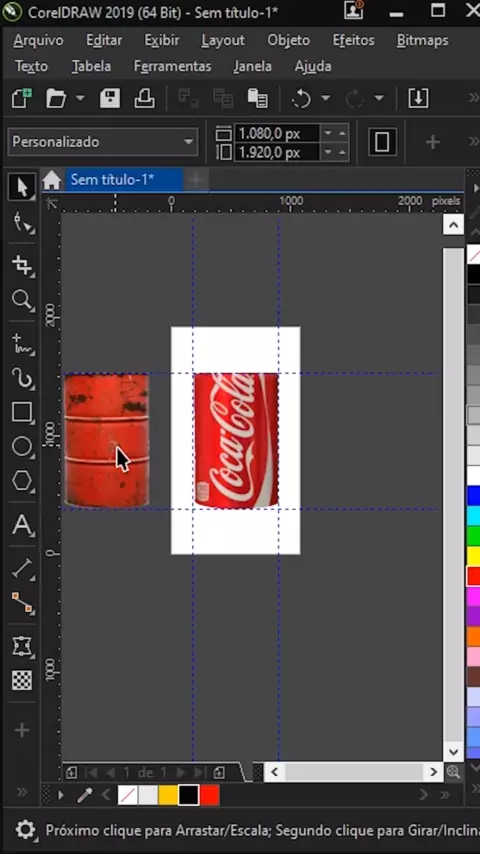Select the Transparency checkerboard tool
The image size is (480, 854).
point(22,681)
